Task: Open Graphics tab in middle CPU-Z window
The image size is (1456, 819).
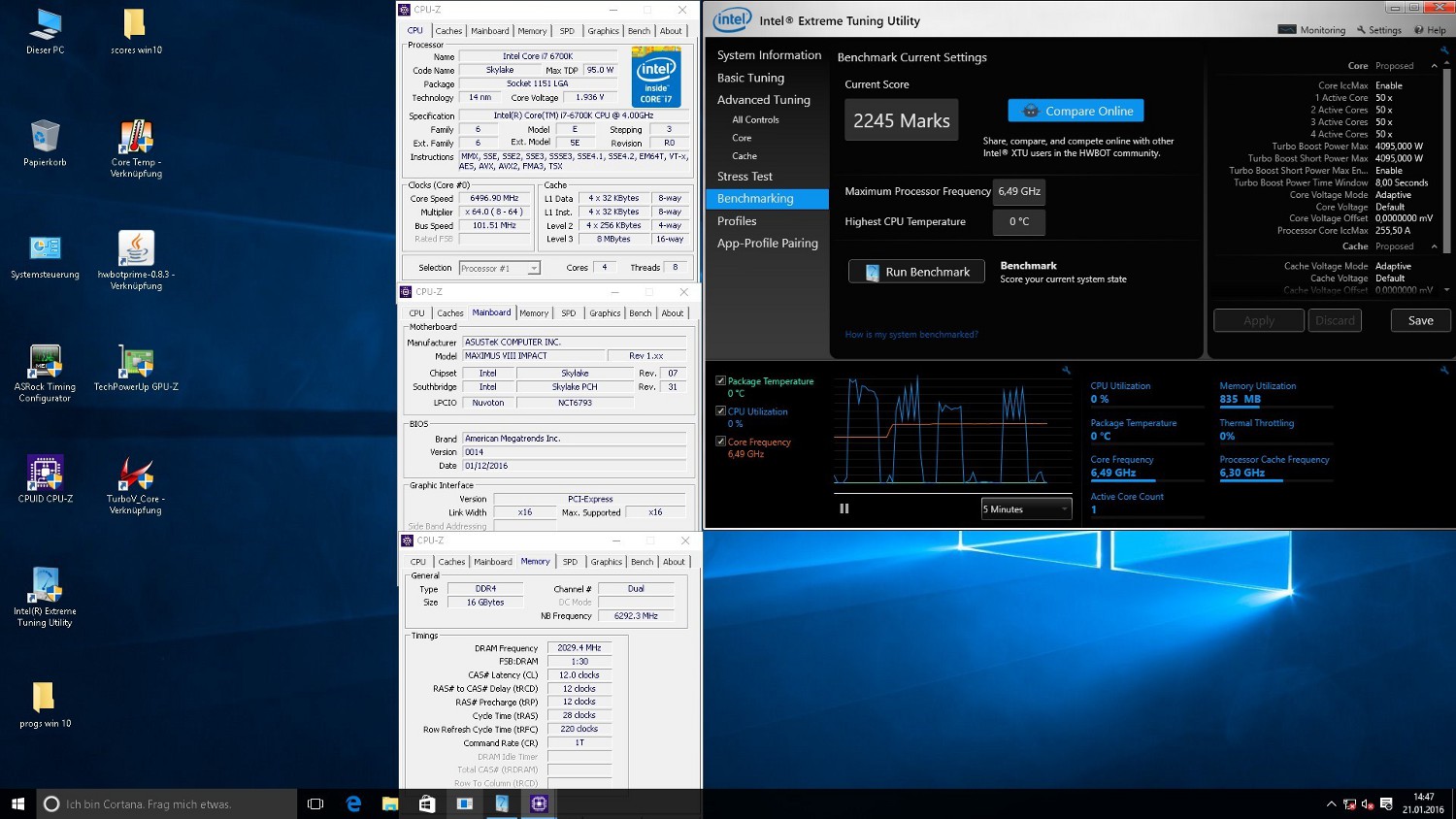Action: [605, 313]
